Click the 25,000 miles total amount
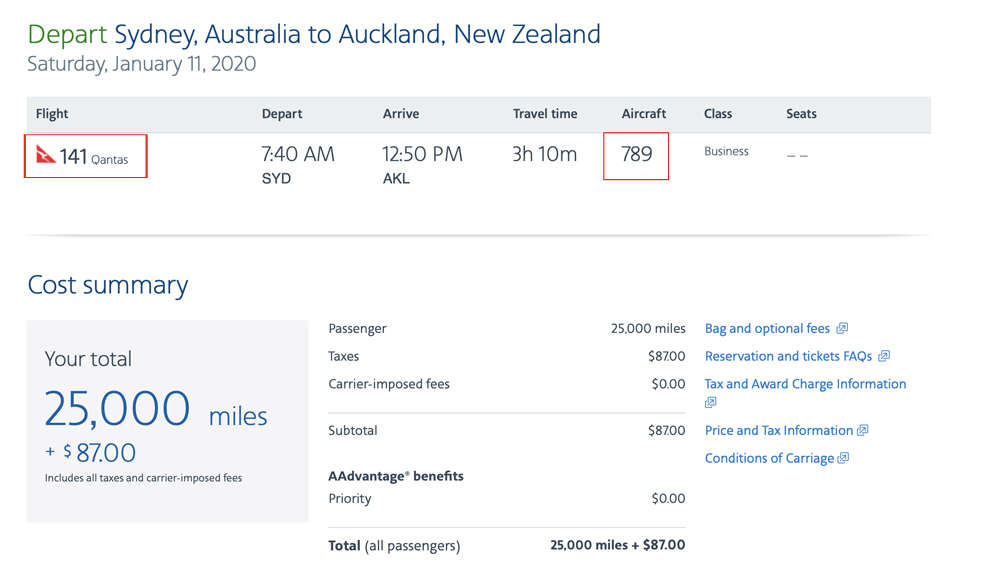1000x579 pixels. click(x=156, y=409)
